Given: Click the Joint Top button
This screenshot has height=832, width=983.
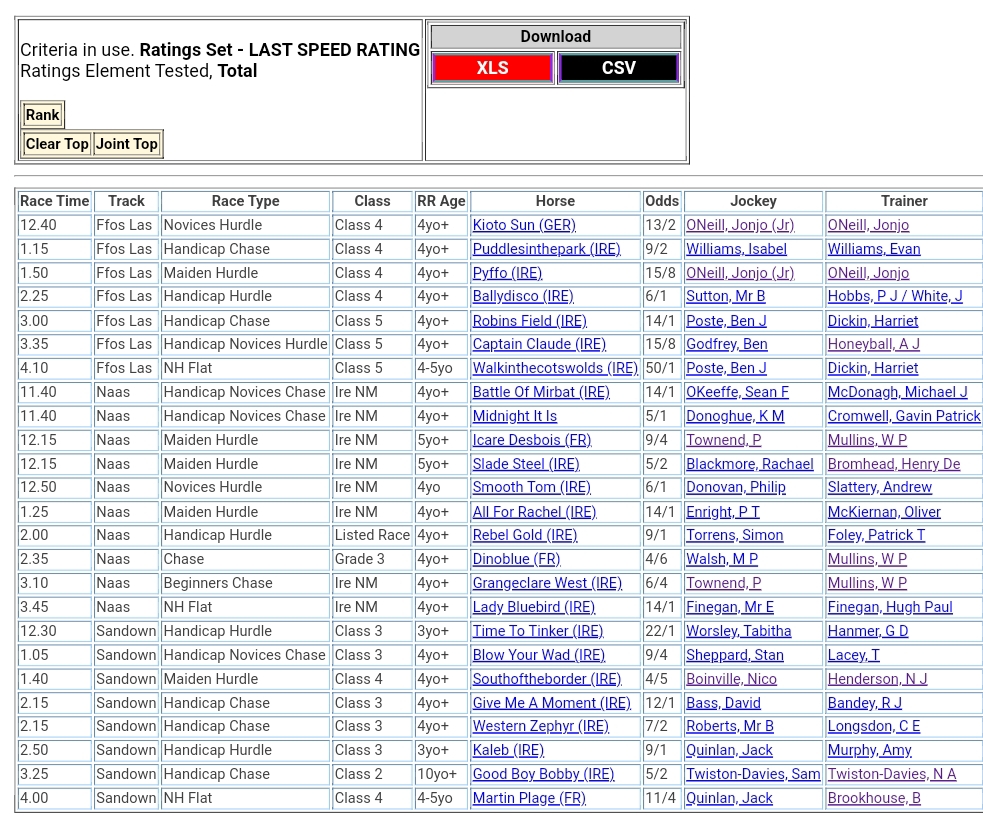Looking at the screenshot, I should click(127, 144).
